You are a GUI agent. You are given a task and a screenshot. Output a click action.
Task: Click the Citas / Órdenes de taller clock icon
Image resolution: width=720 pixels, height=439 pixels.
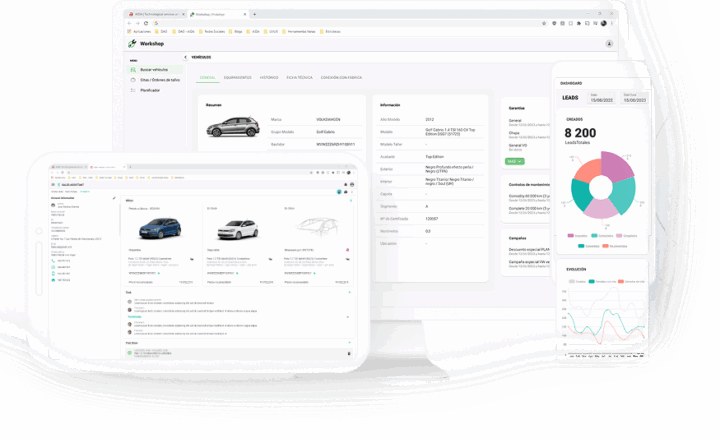pyautogui.click(x=133, y=80)
